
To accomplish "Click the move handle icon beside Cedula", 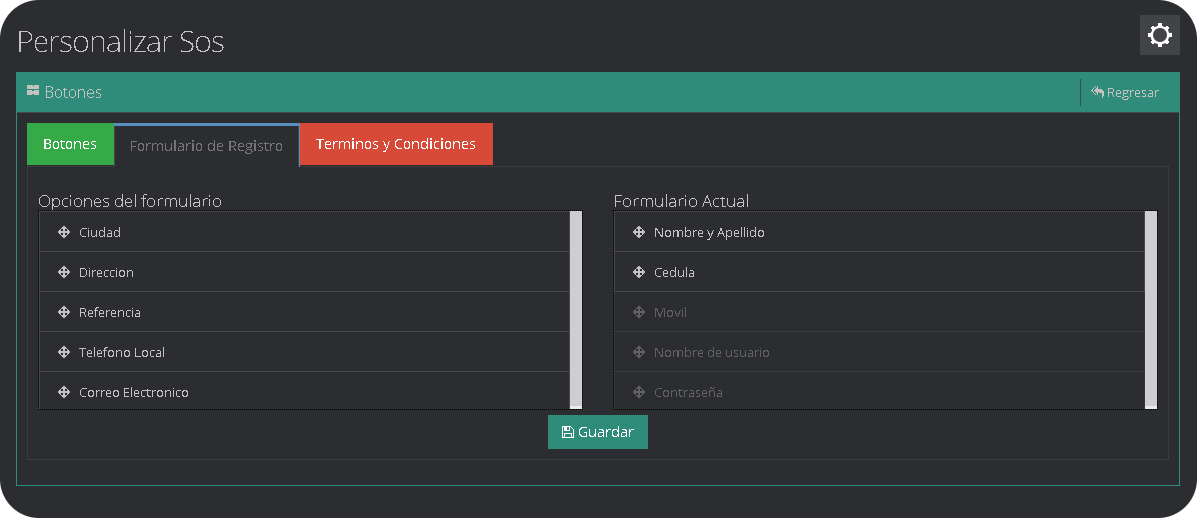I will (x=639, y=272).
